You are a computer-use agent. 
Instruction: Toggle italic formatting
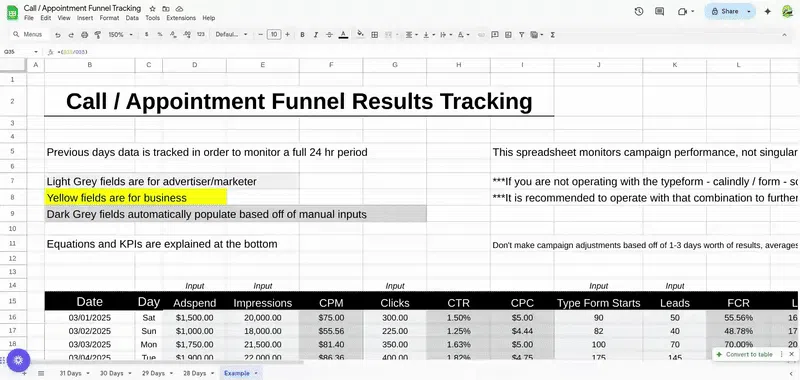point(316,35)
